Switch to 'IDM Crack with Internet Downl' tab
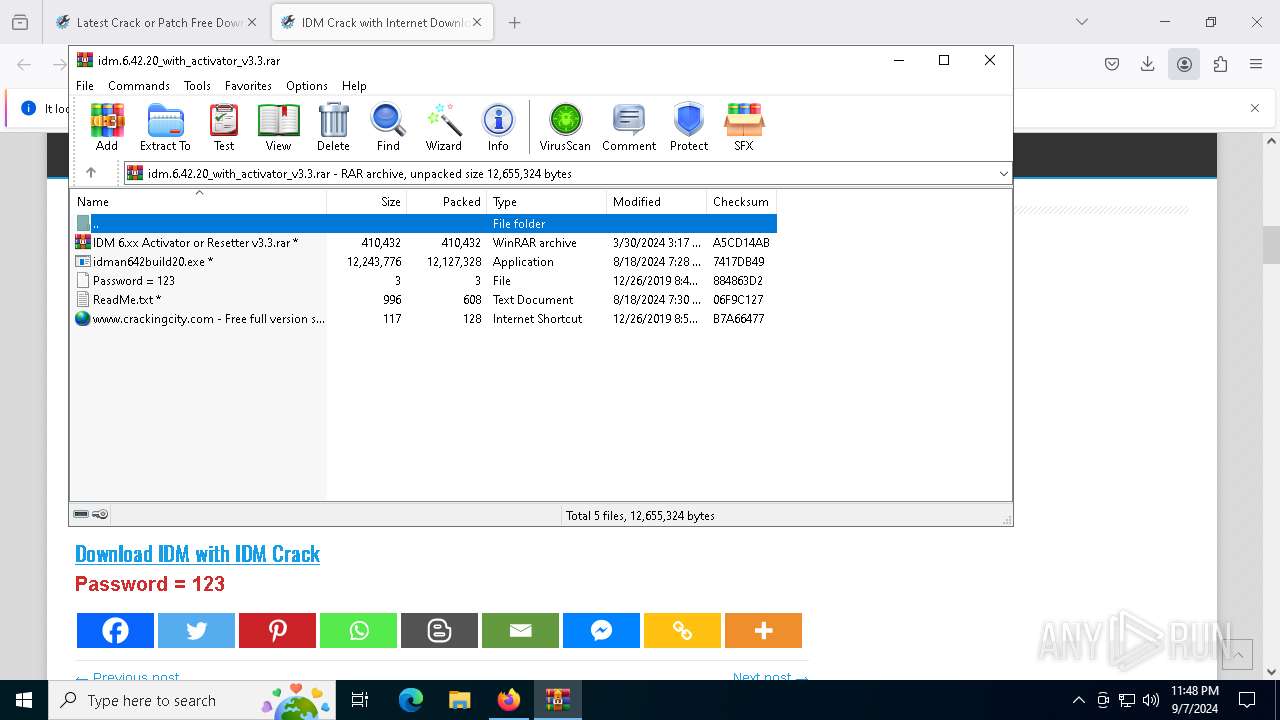This screenshot has height=720, width=1280. point(382,22)
